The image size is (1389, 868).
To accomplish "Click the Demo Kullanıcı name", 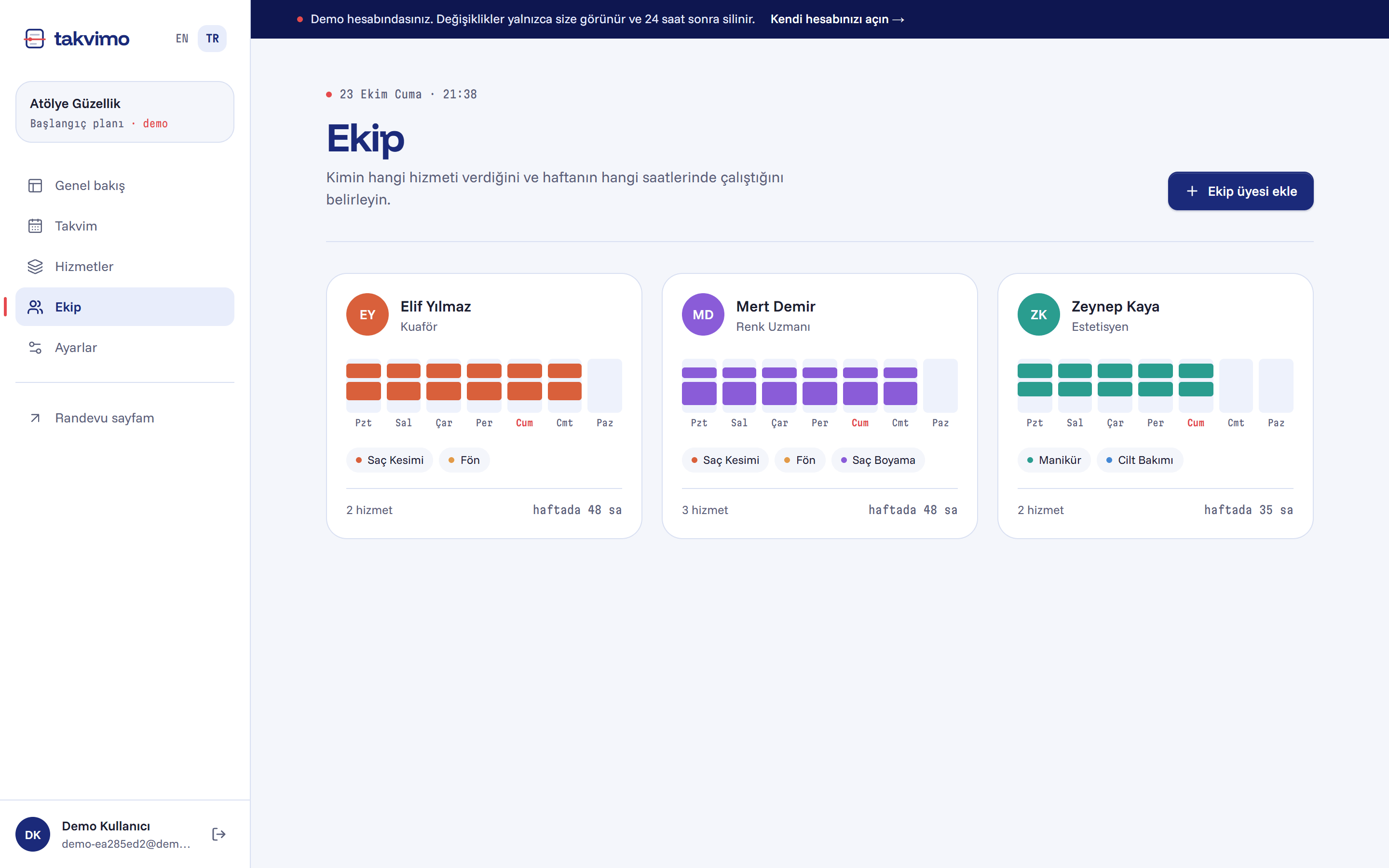I will [106, 826].
